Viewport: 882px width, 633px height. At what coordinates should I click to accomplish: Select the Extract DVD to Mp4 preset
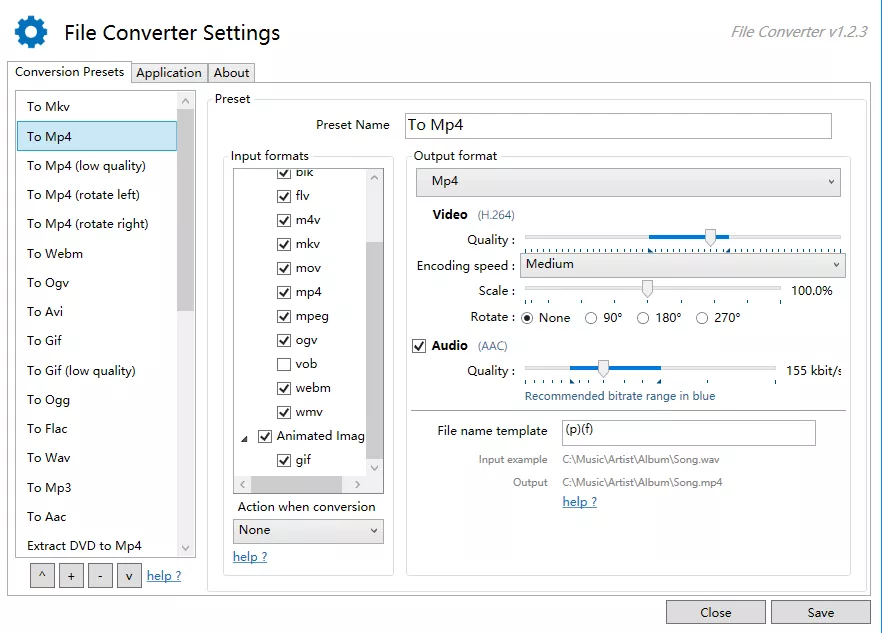[97, 545]
